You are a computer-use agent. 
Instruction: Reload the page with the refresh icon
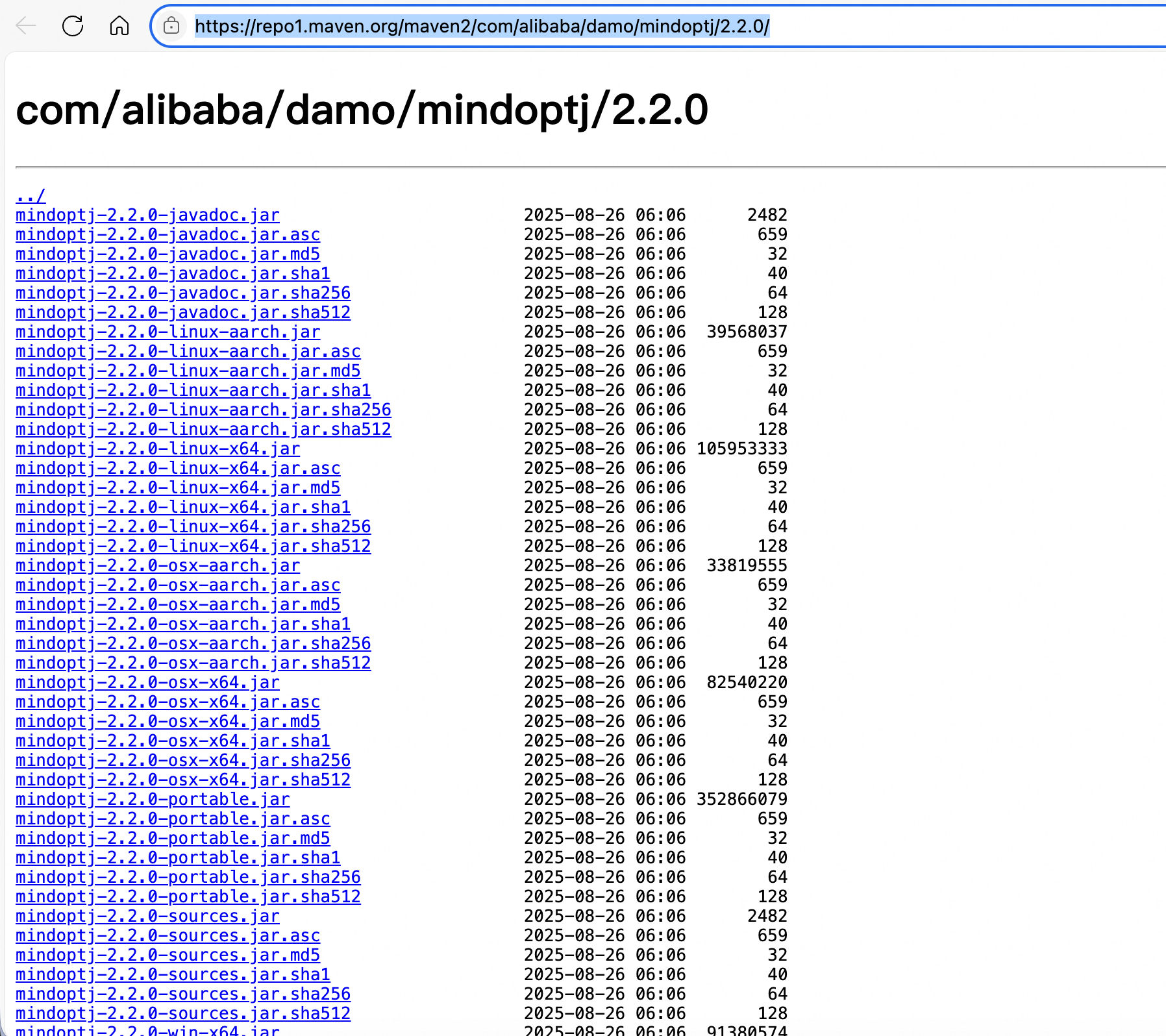point(73,26)
